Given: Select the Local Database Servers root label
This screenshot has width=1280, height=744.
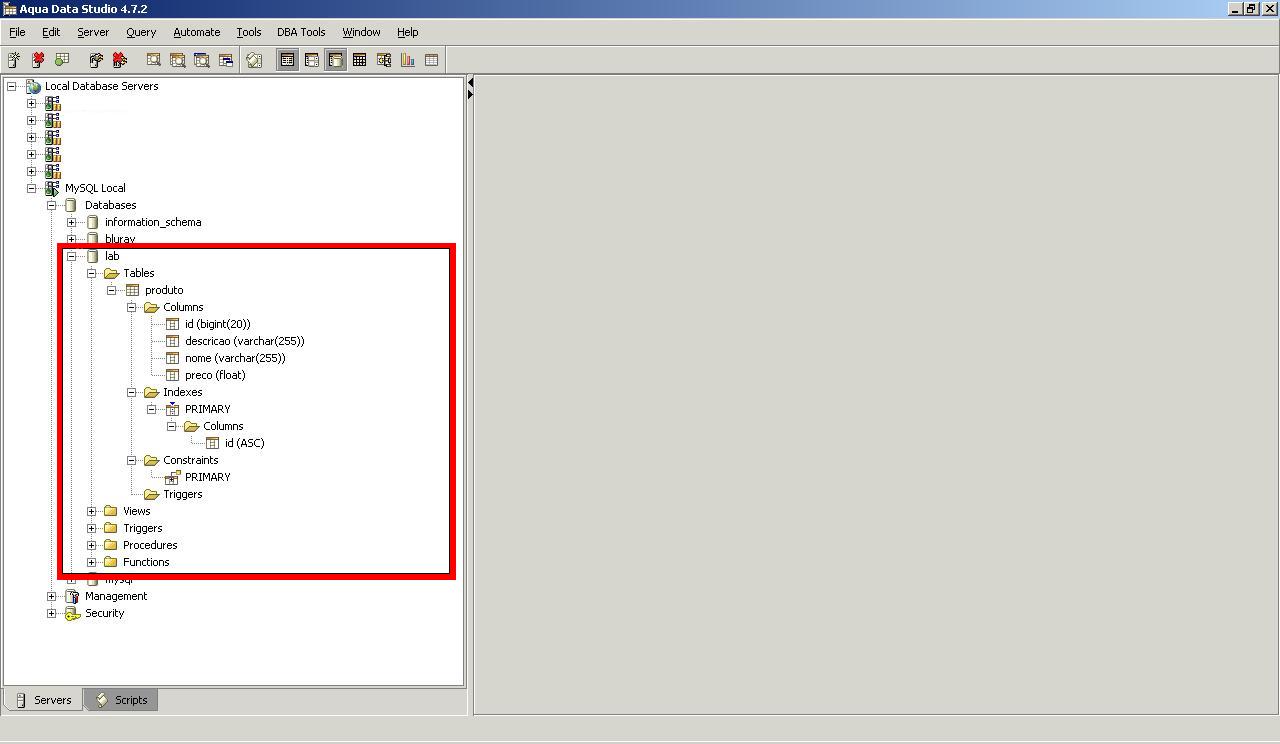Looking at the screenshot, I should [x=101, y=86].
